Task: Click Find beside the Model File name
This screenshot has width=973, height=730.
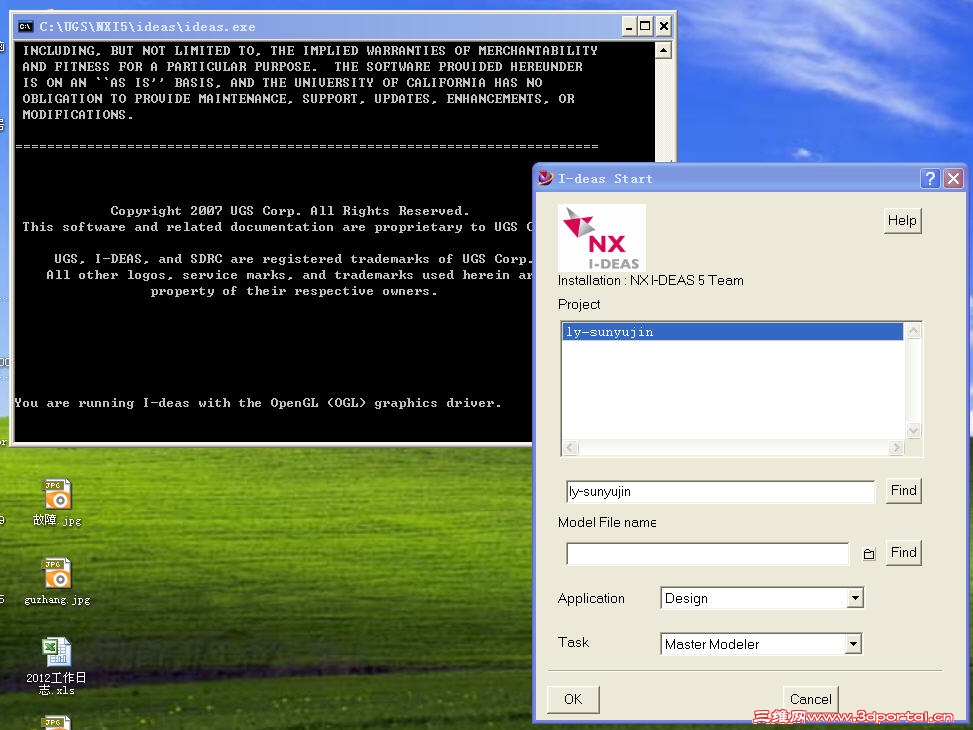Action: [x=904, y=552]
